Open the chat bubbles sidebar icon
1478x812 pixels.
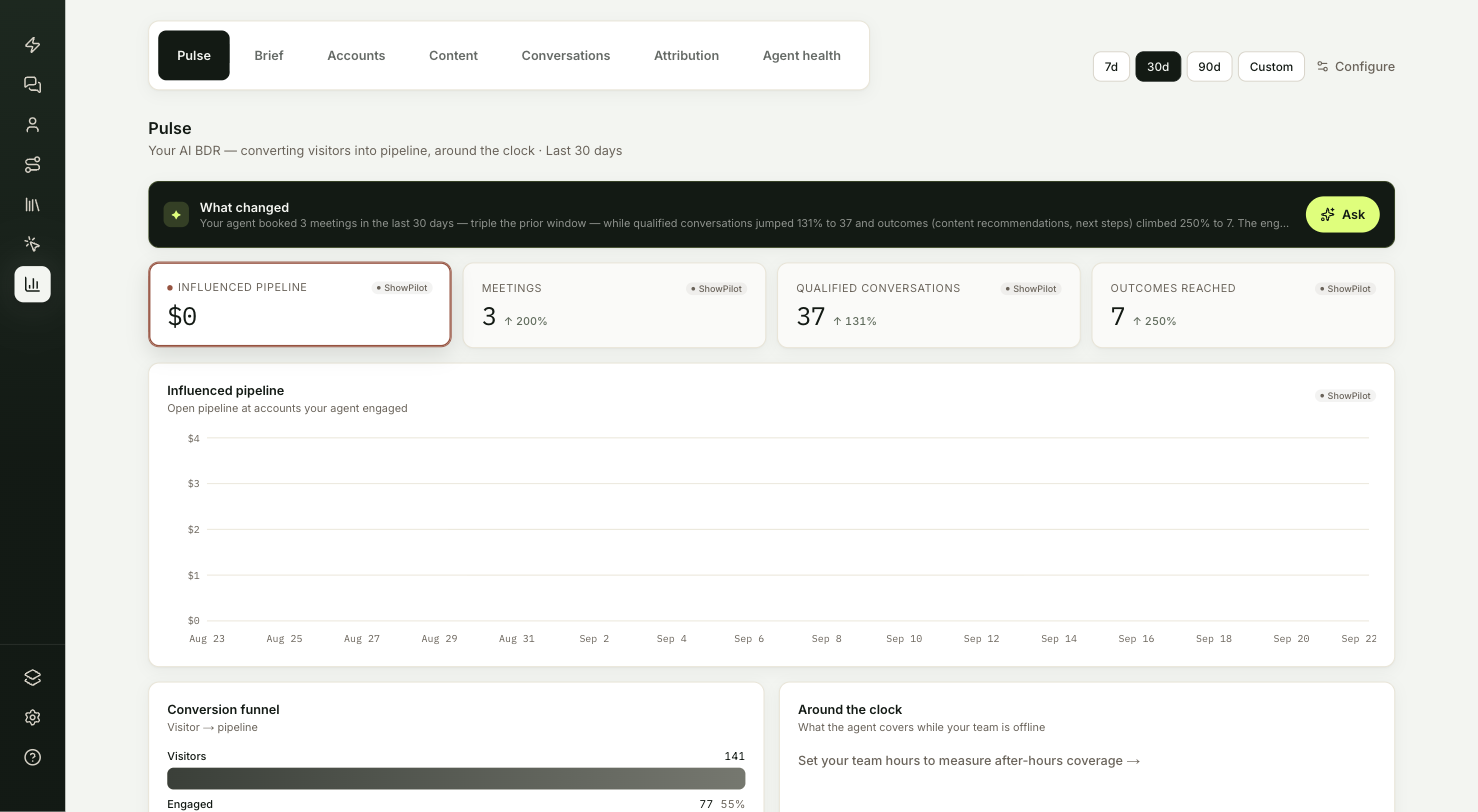click(x=32, y=85)
